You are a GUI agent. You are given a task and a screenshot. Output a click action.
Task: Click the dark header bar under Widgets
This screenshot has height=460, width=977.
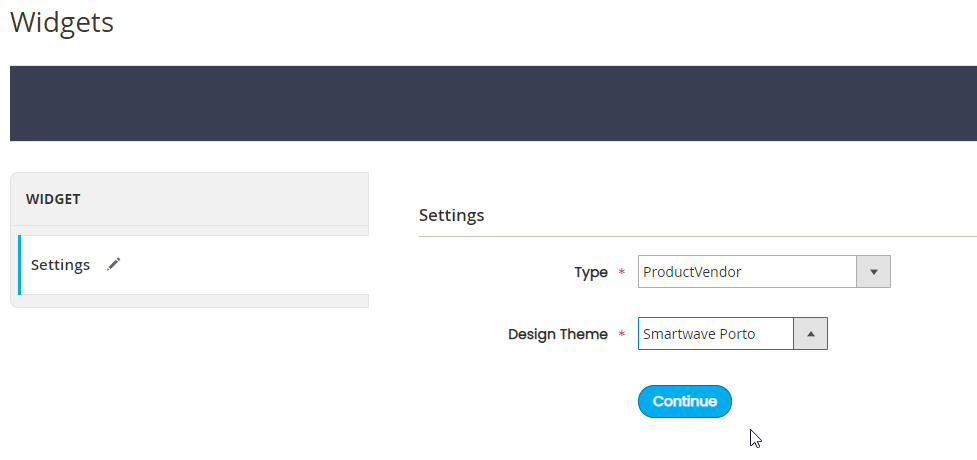pyautogui.click(x=493, y=103)
